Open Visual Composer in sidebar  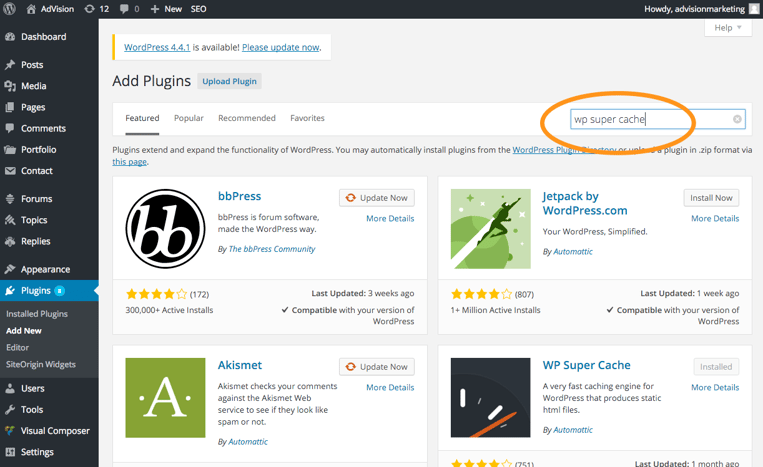54,431
